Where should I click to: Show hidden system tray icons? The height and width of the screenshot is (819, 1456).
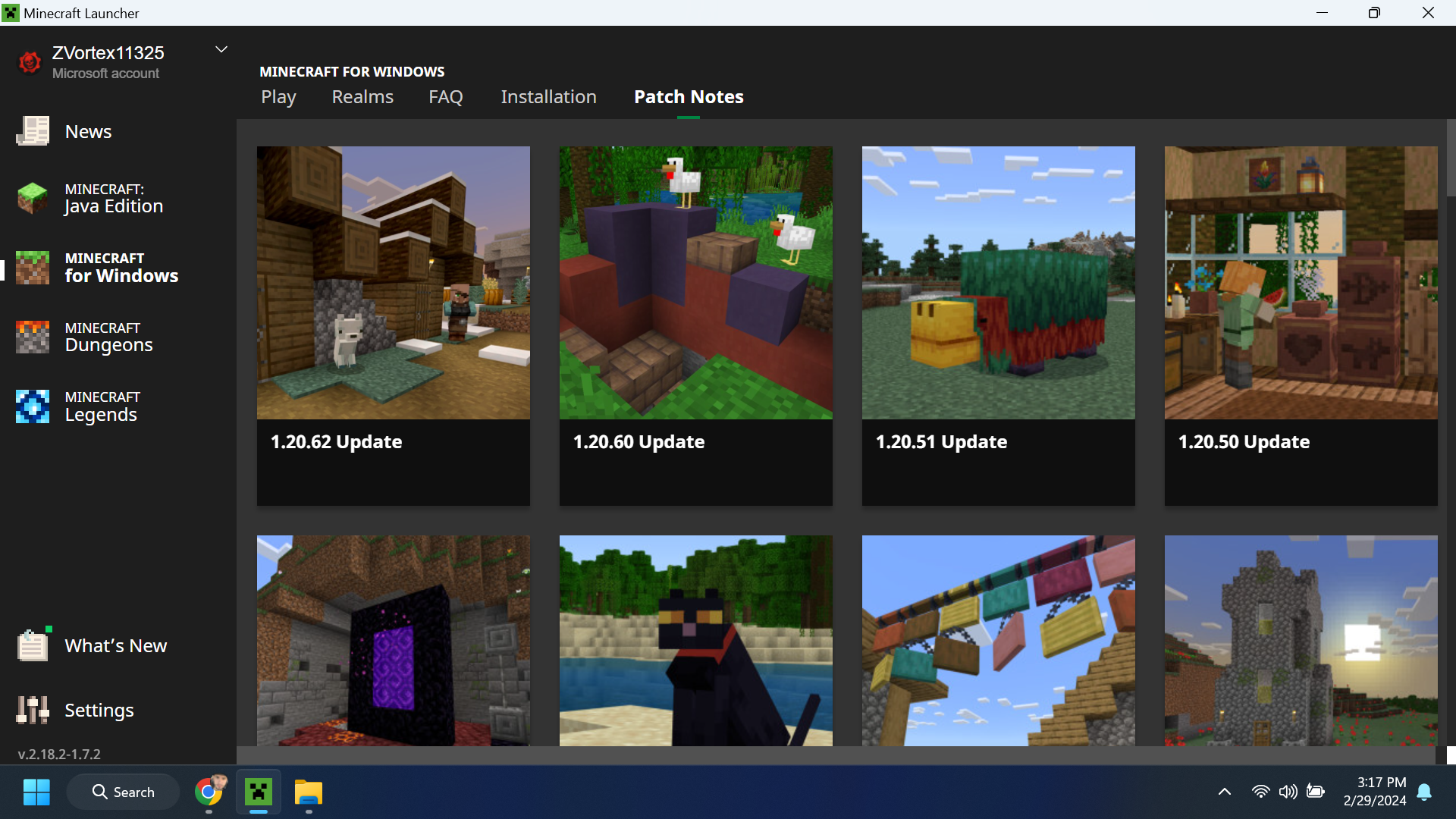[1224, 792]
